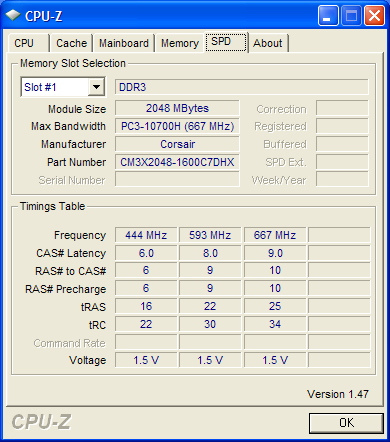Image resolution: width=390 pixels, height=442 pixels.
Task: Minimize the CPU-Z window
Action: coord(328,15)
